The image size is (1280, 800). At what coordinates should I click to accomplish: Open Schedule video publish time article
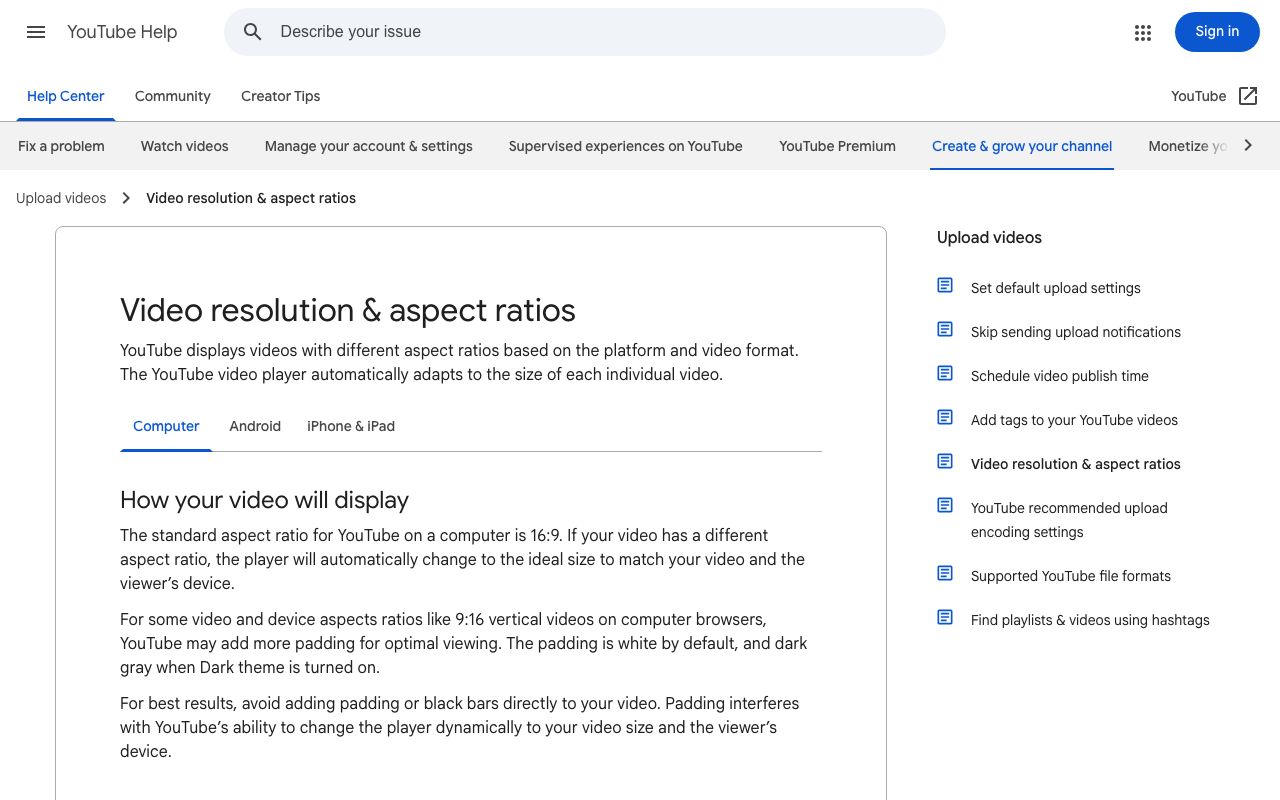coord(1060,376)
